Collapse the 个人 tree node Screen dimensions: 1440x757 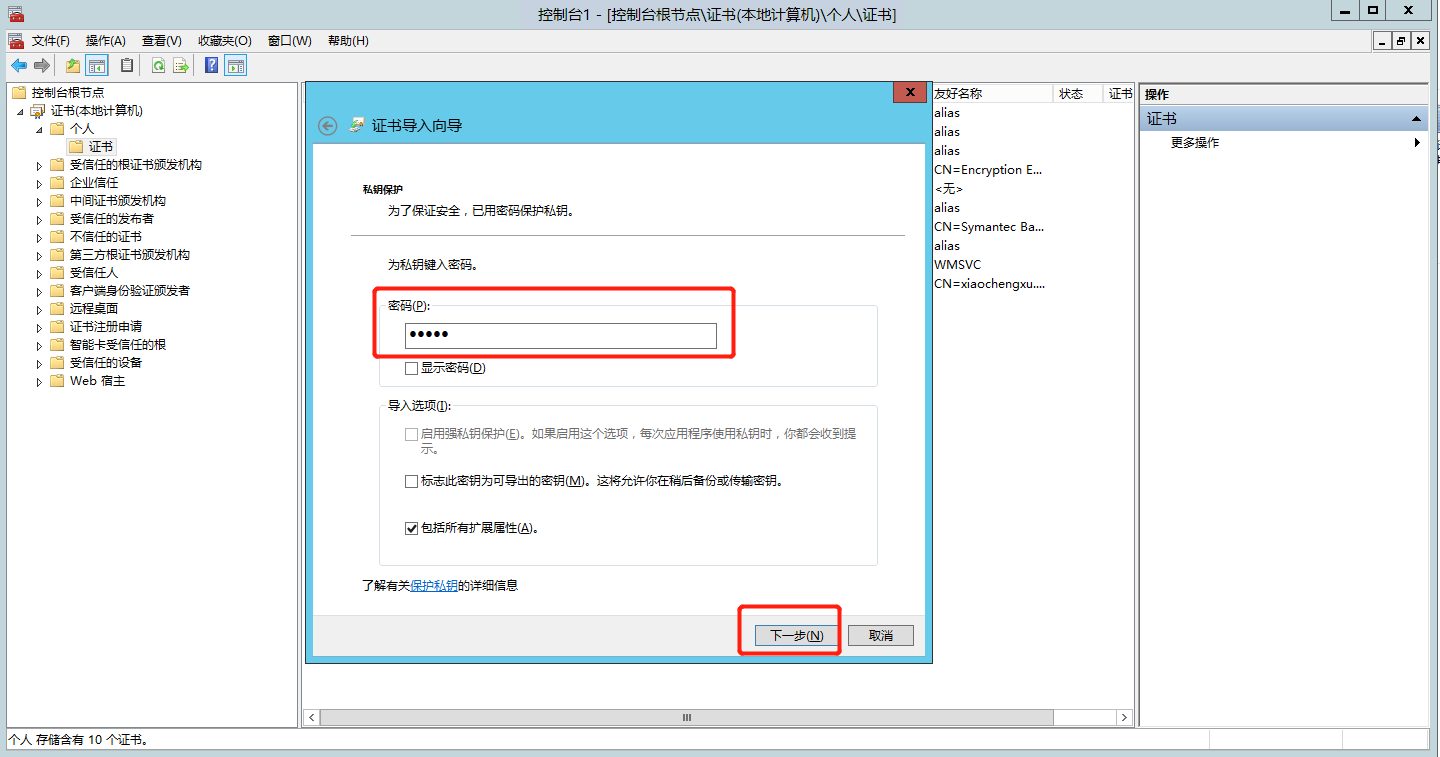coord(40,129)
